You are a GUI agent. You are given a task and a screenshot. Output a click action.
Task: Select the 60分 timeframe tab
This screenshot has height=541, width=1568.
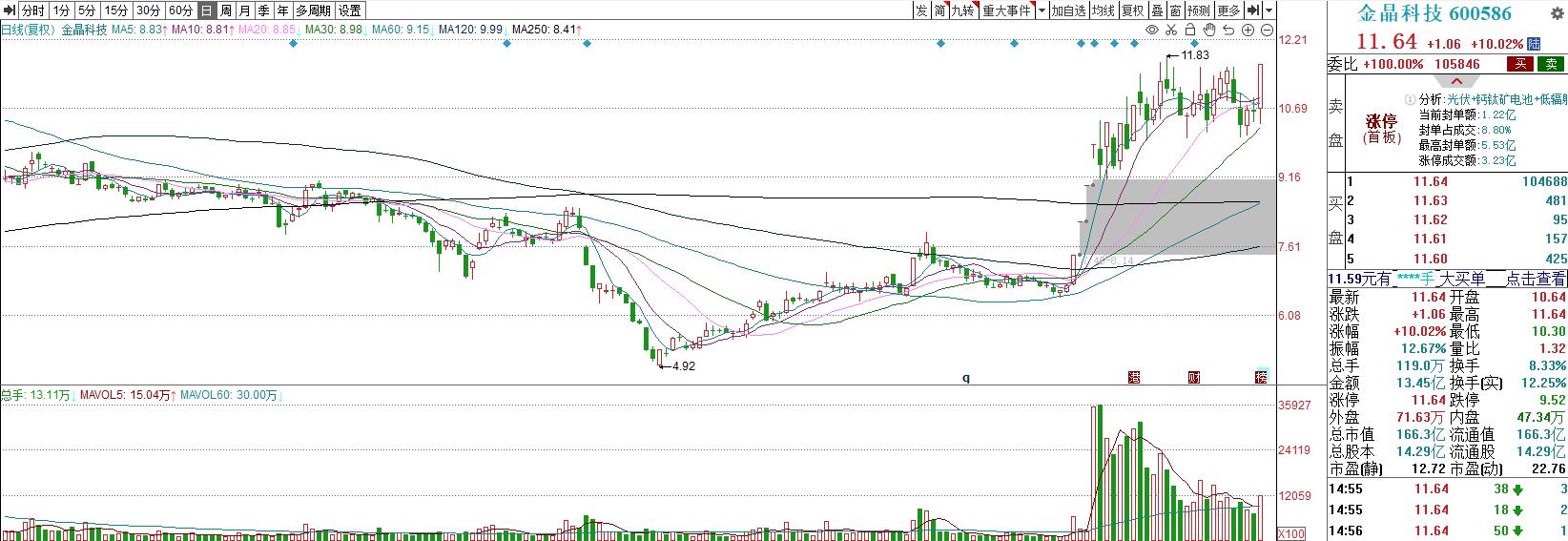click(x=179, y=10)
